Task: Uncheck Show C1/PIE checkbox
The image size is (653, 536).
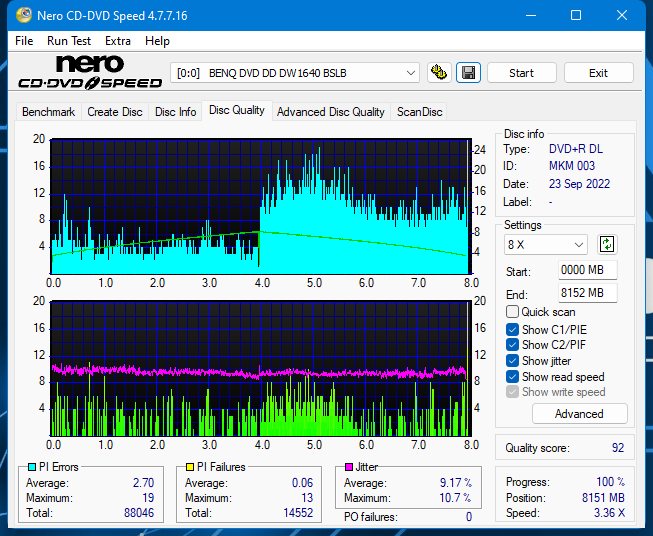Action: click(512, 329)
